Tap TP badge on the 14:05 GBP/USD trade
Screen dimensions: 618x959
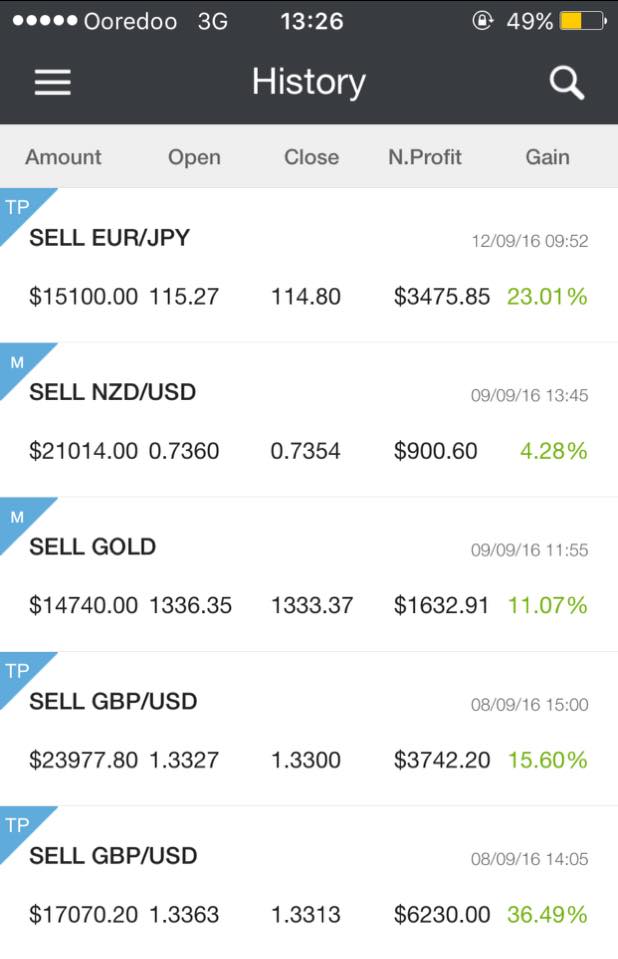pyautogui.click(x=18, y=826)
